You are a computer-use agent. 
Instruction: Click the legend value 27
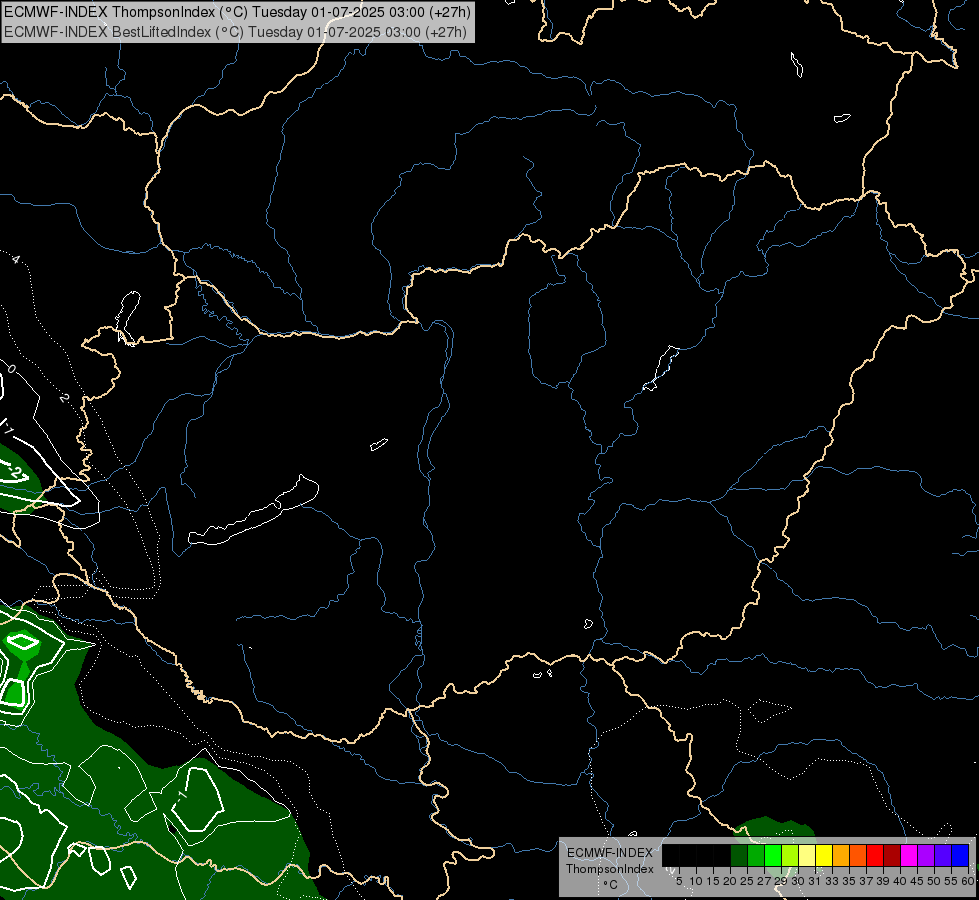click(764, 881)
